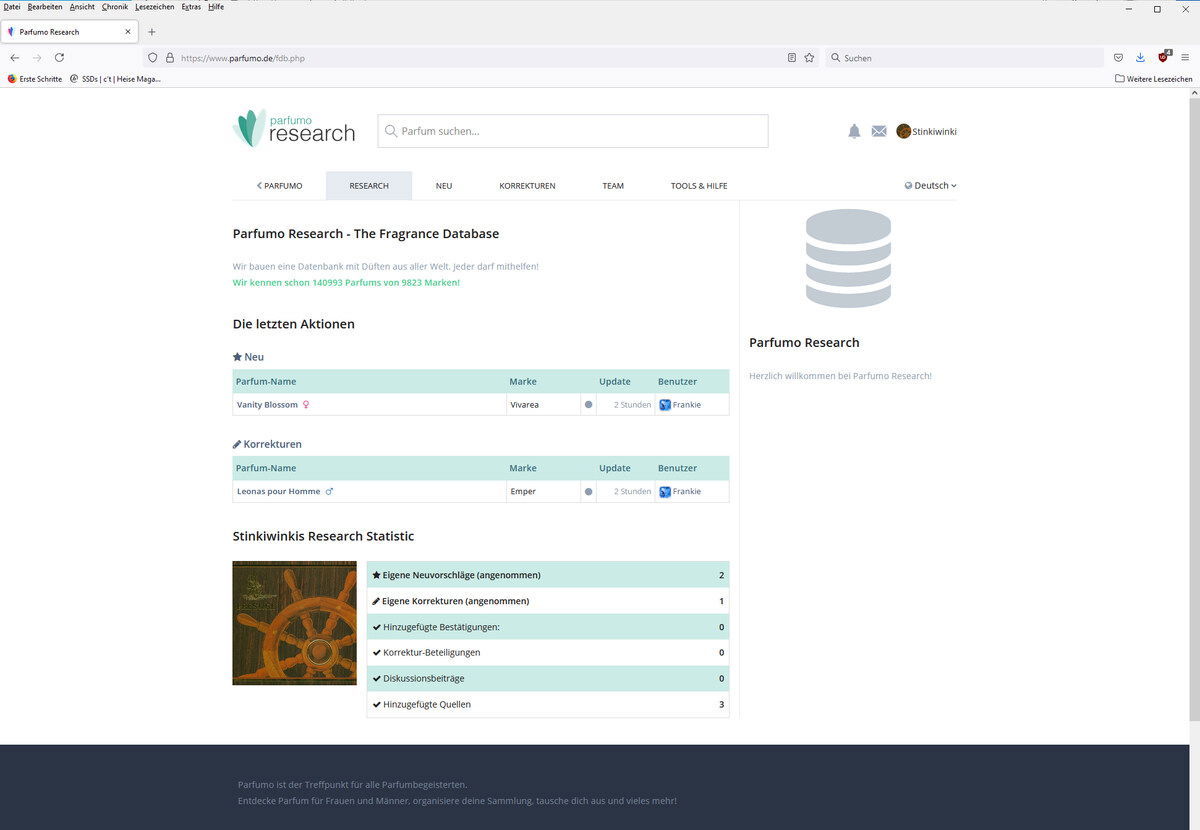Open the Leonas pour Homme perfume link

click(x=278, y=492)
